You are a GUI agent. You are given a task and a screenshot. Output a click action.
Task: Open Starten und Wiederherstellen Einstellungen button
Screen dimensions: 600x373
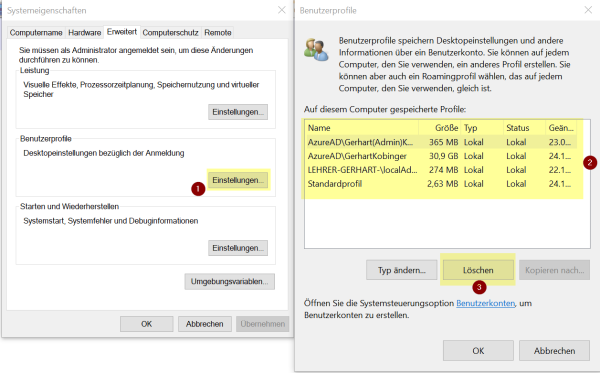tap(238, 248)
